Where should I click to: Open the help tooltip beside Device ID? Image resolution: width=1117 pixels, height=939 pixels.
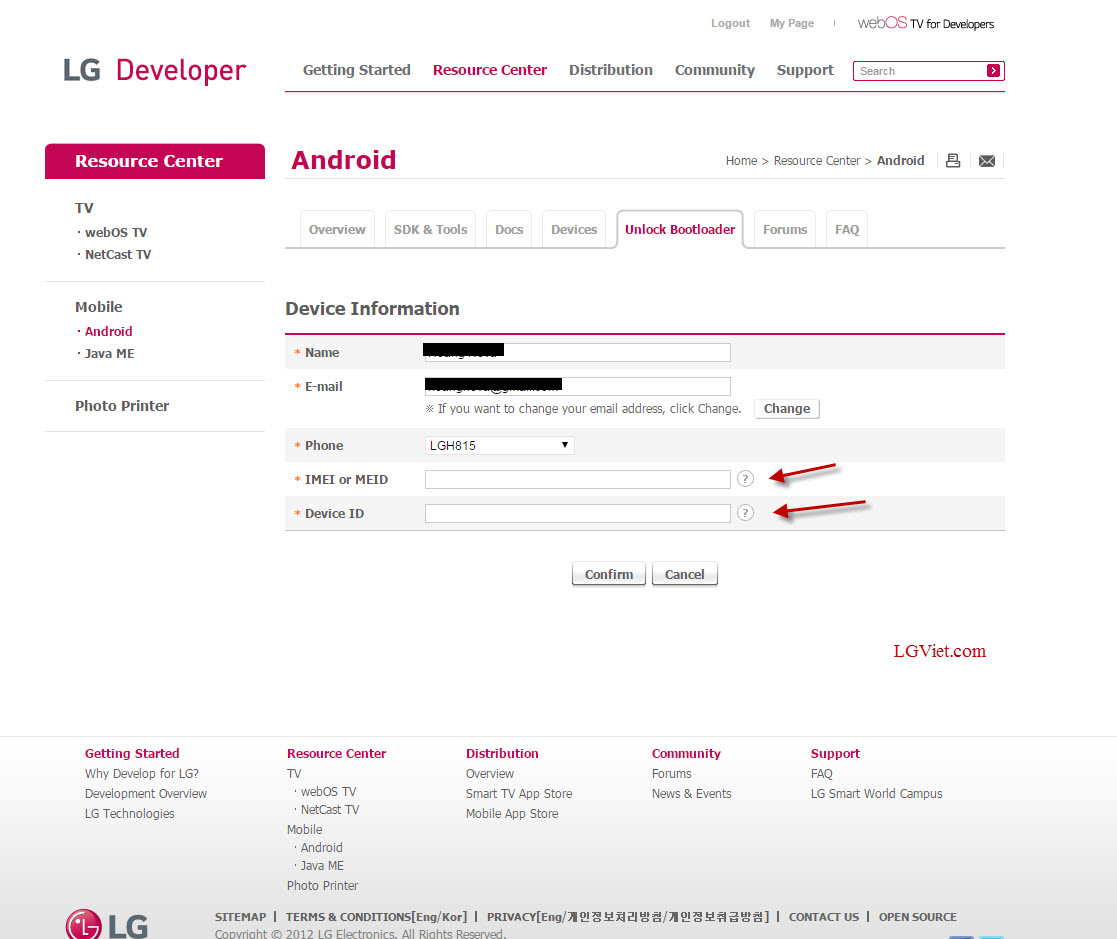(745, 513)
